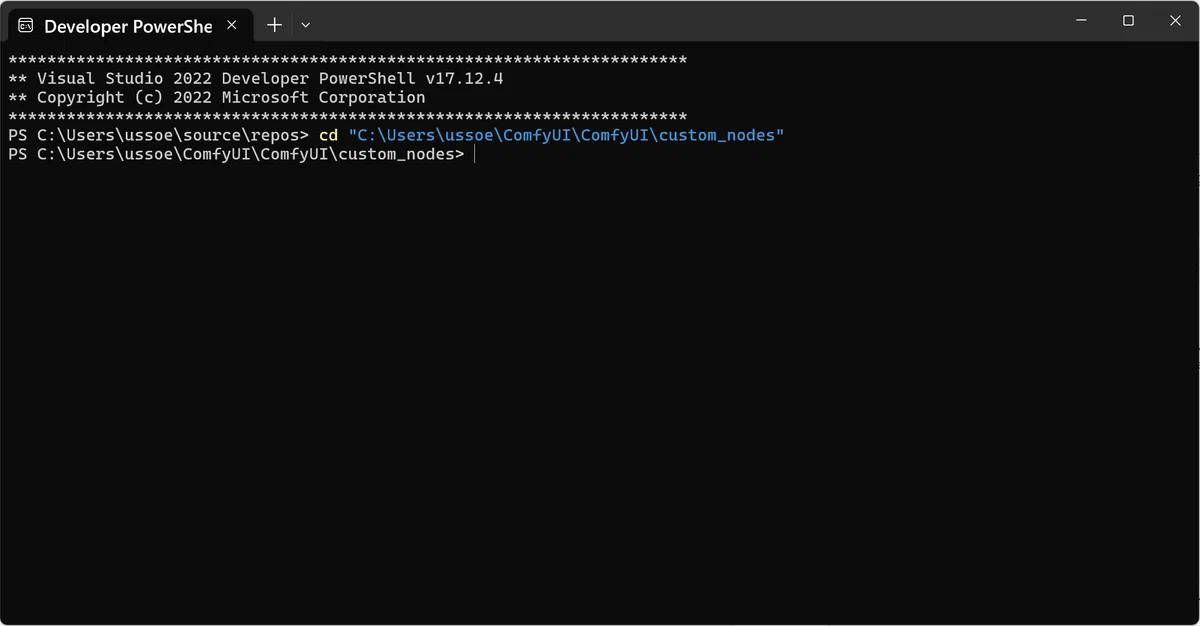Click the terminal icon in the tab
The image size is (1200, 626).
point(26,25)
